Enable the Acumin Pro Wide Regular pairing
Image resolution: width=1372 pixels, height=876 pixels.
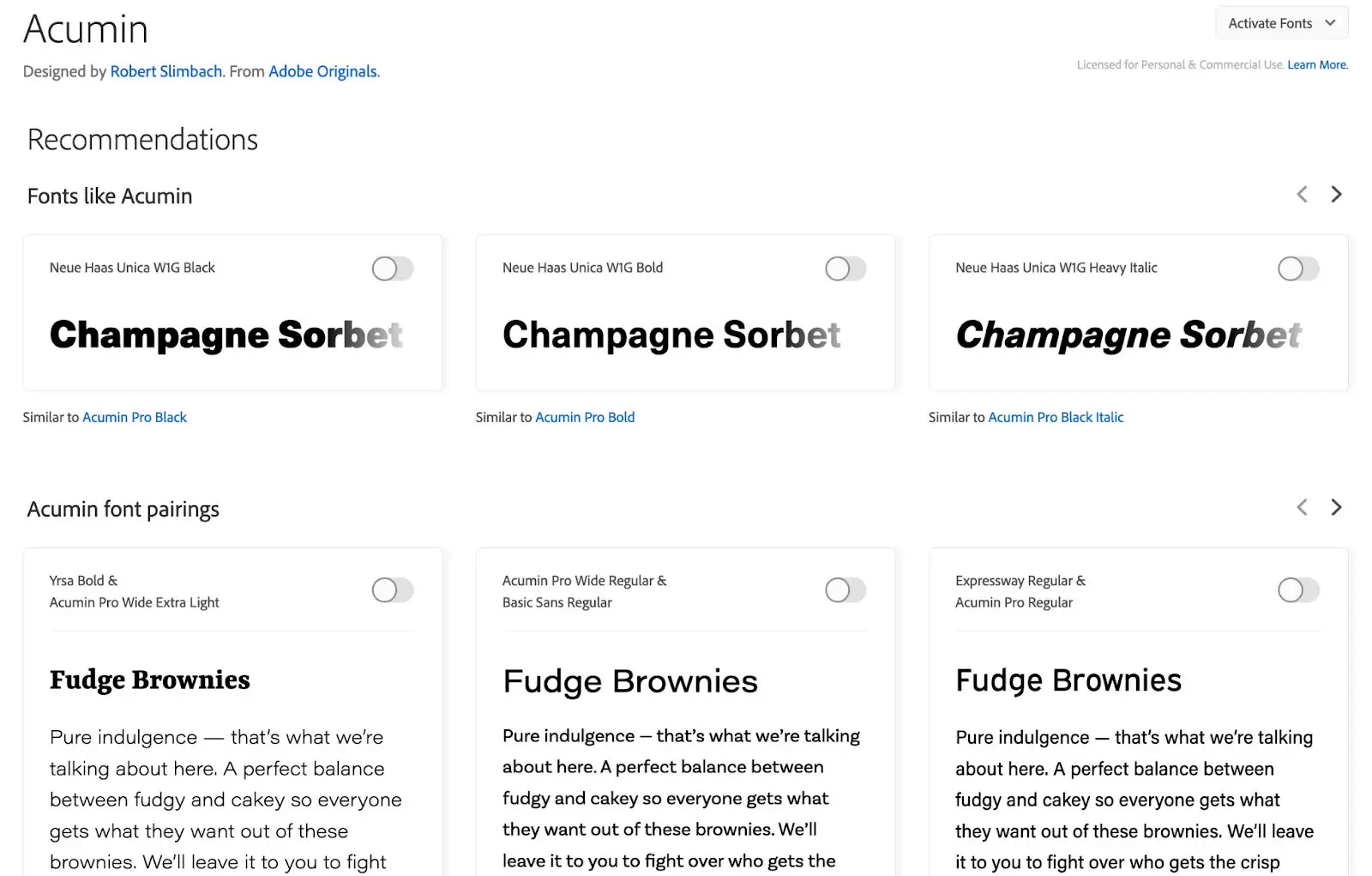[845, 590]
